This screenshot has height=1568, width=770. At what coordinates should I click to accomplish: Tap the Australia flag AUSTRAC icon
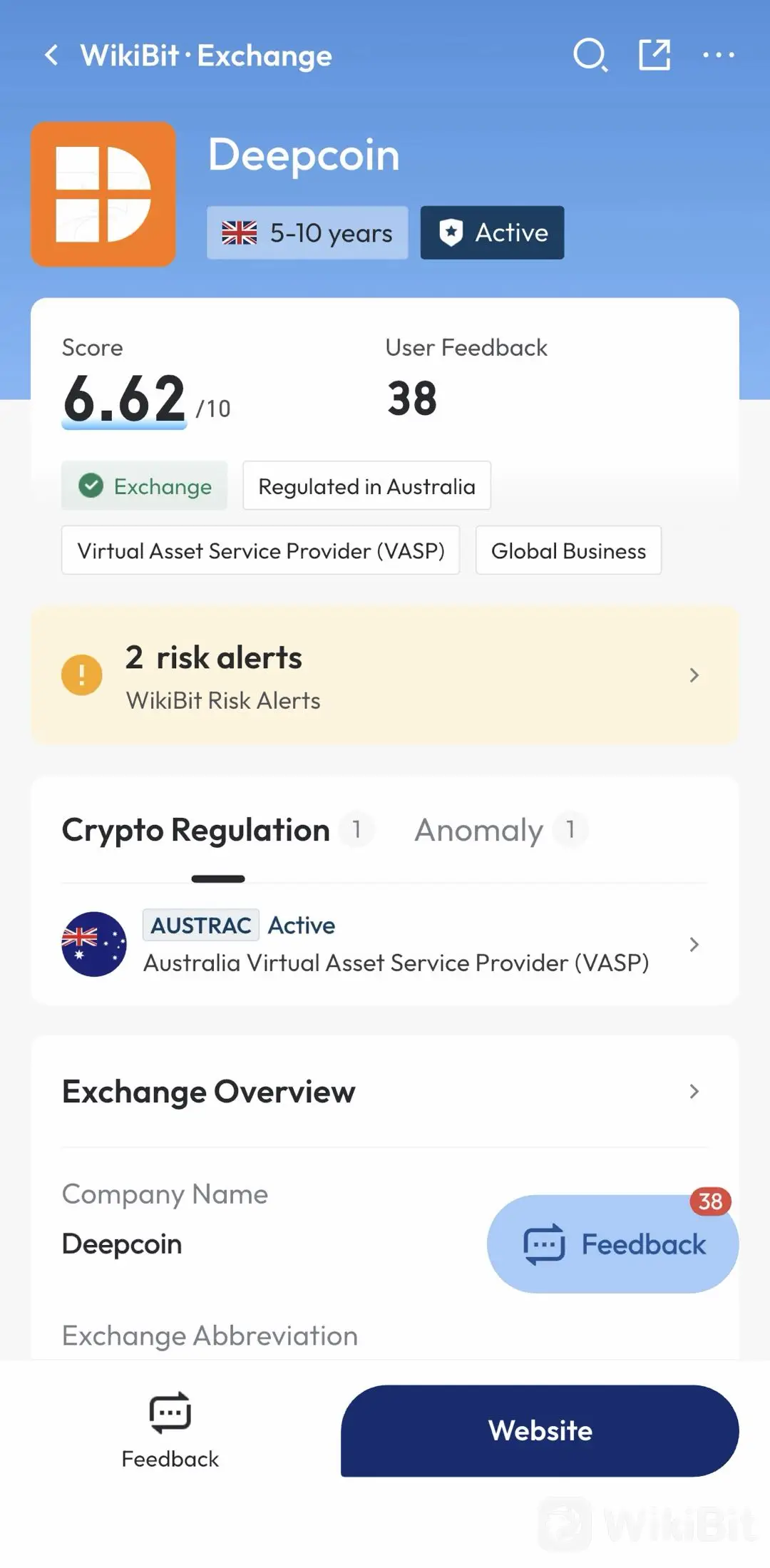pos(94,944)
